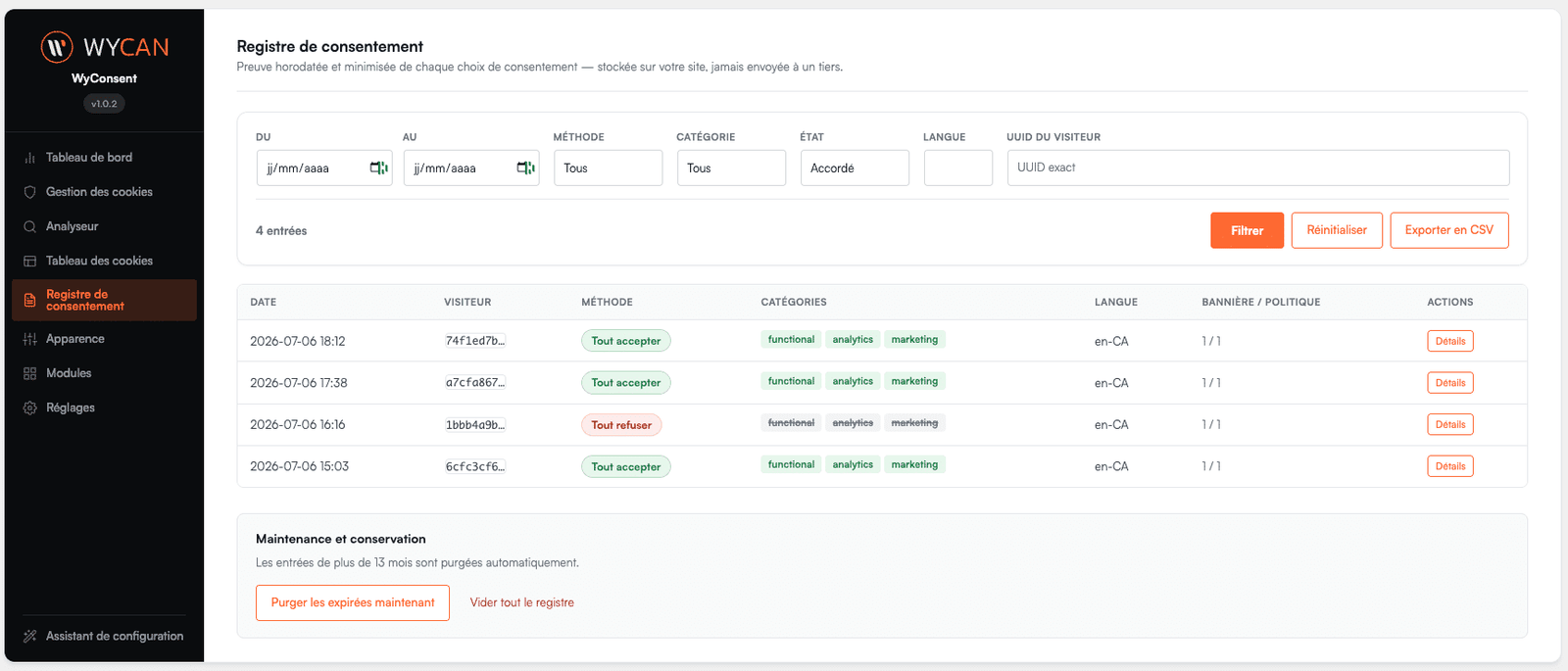Click the Tableau de bord chart icon
Viewport: 1568px width, 671px height.
(29, 158)
